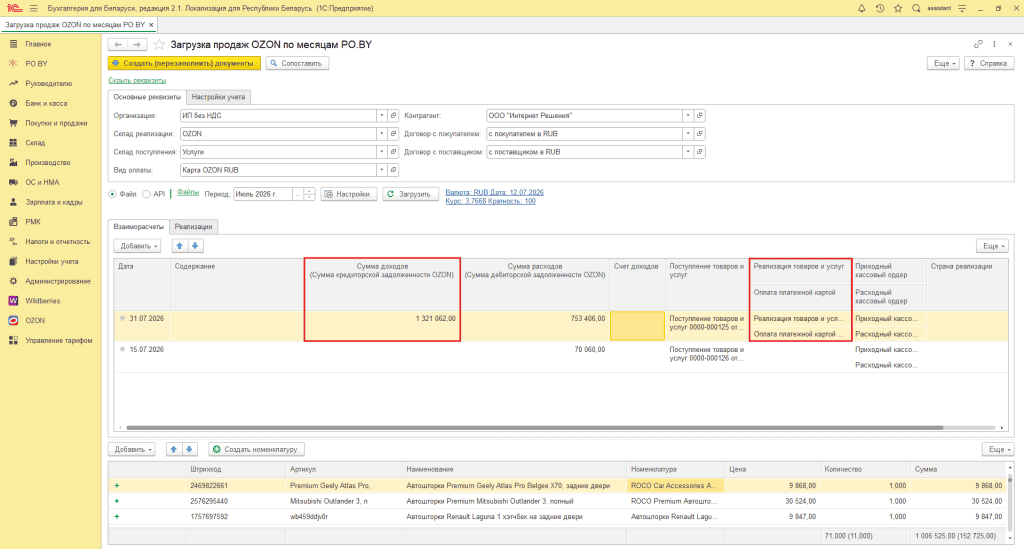Expand the 15.07.2026 settlements row
This screenshot has height=549, width=1024.
[122, 349]
